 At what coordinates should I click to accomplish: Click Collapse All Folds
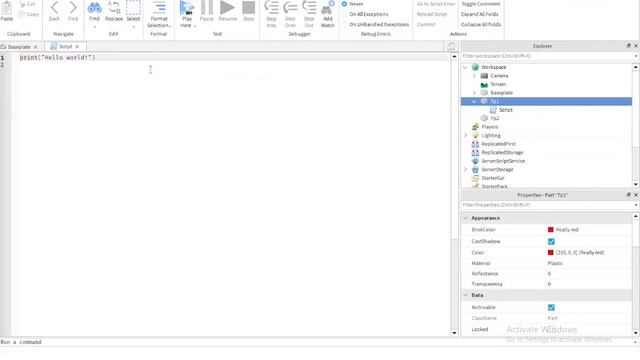[x=481, y=24]
